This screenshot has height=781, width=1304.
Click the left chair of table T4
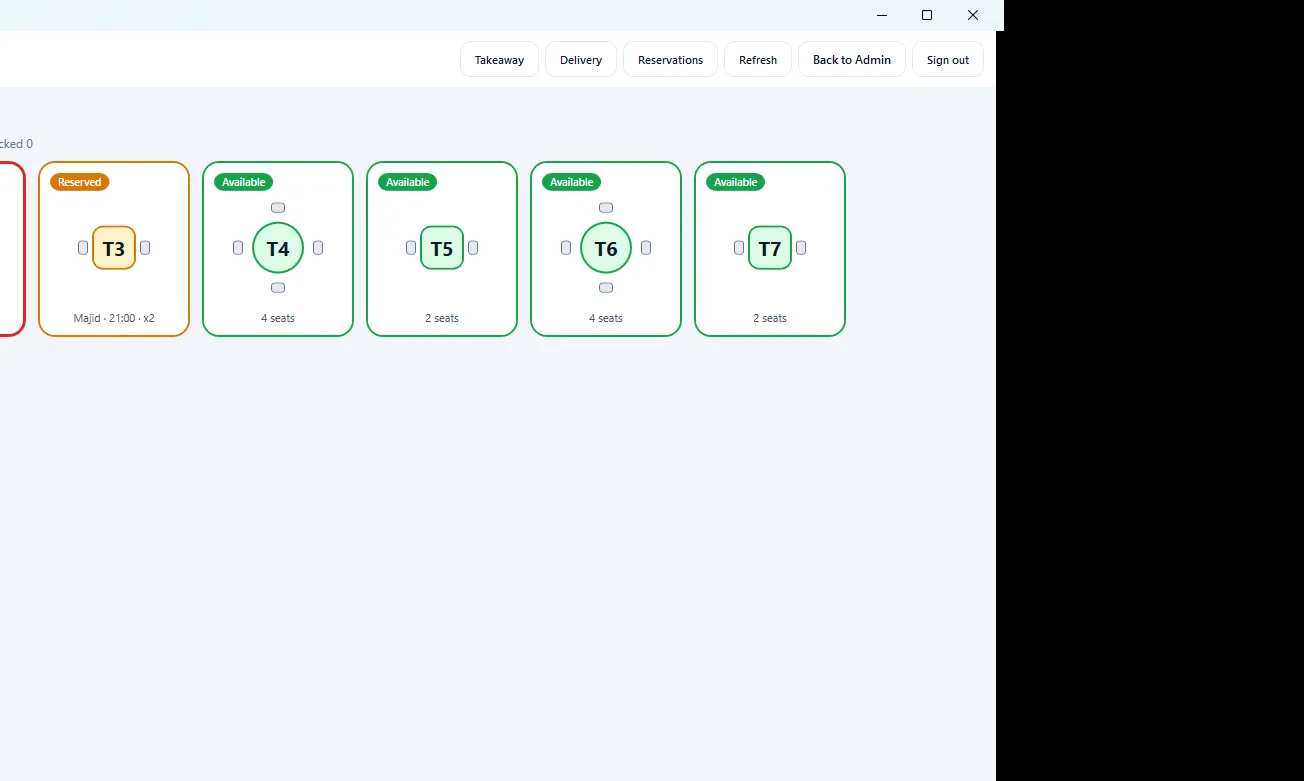pyautogui.click(x=238, y=248)
